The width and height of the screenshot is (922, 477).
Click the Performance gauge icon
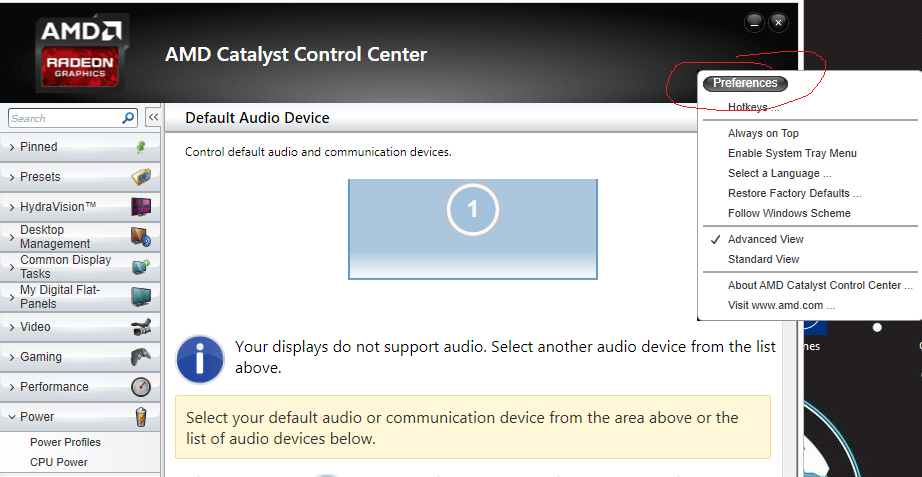coord(141,387)
